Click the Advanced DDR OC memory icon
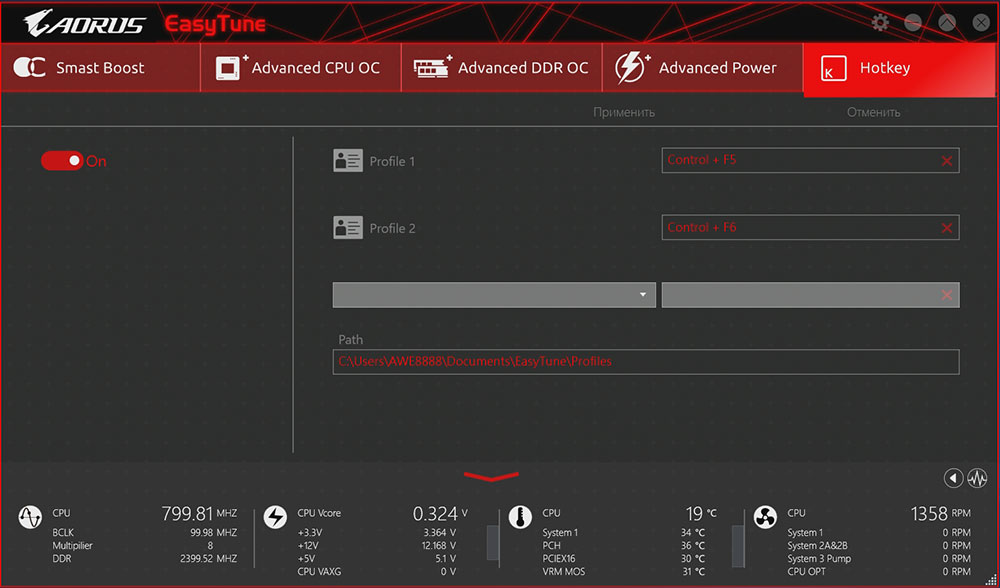 coord(432,68)
